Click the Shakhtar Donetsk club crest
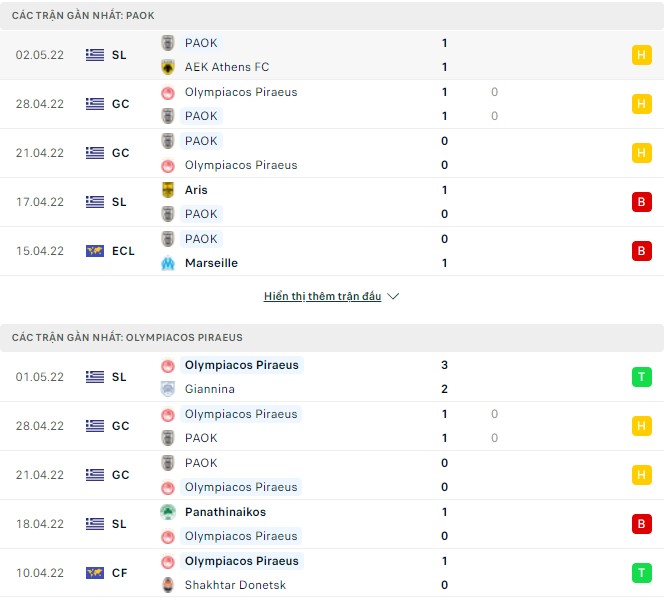Image resolution: width=670 pixels, height=598 pixels. tap(168, 585)
